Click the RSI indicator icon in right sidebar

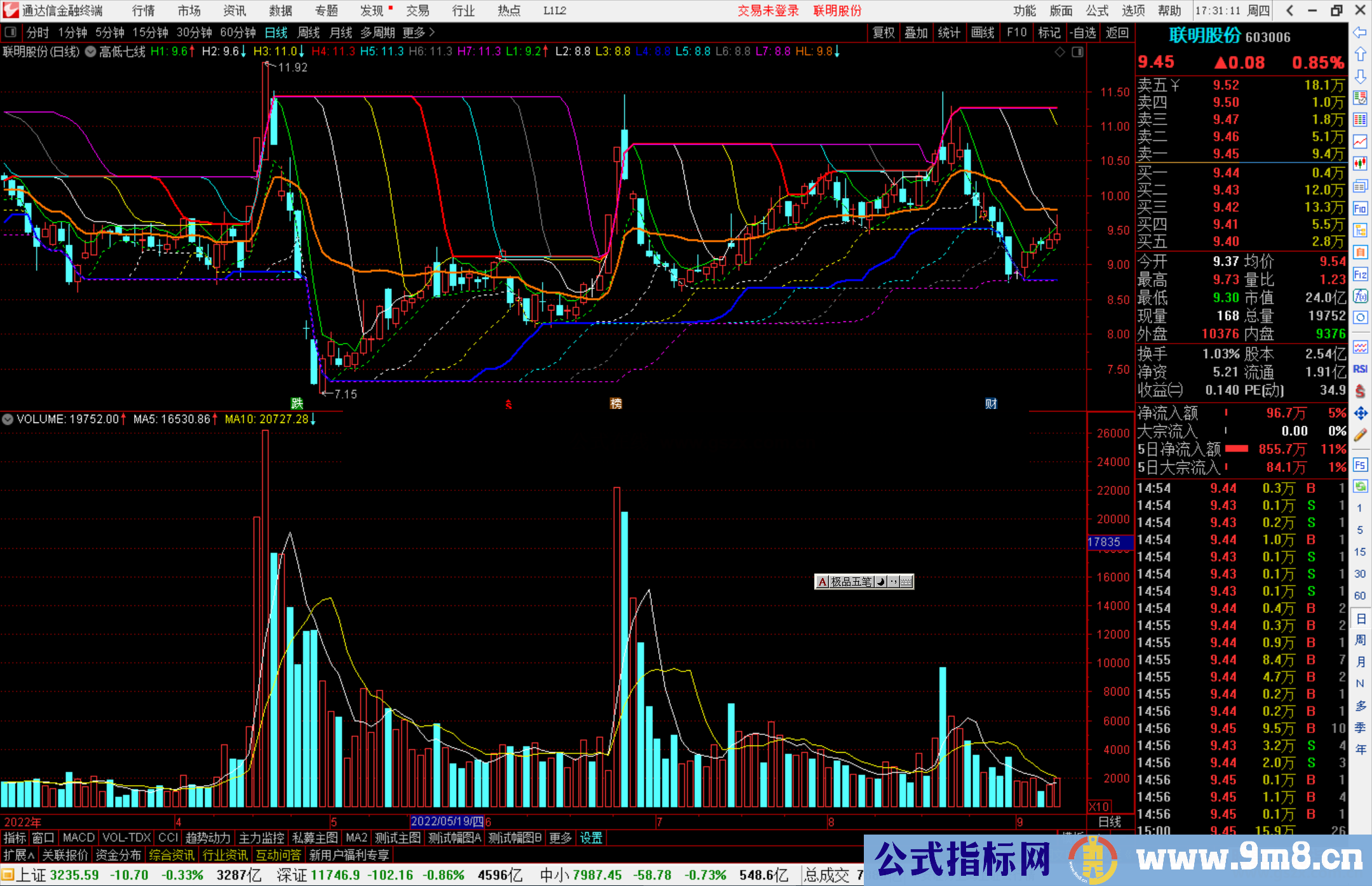tap(1360, 369)
